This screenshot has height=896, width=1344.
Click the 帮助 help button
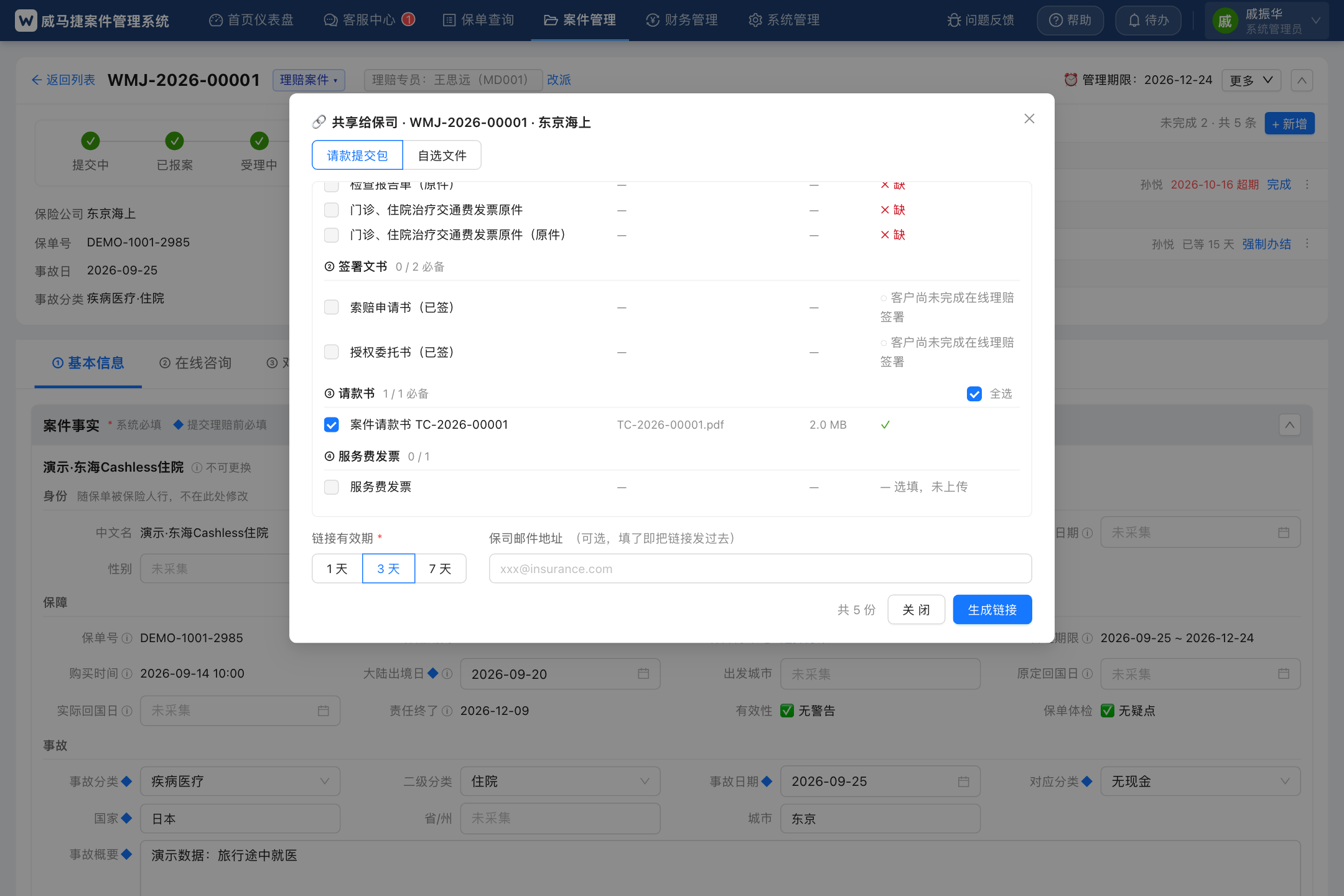1070,21
